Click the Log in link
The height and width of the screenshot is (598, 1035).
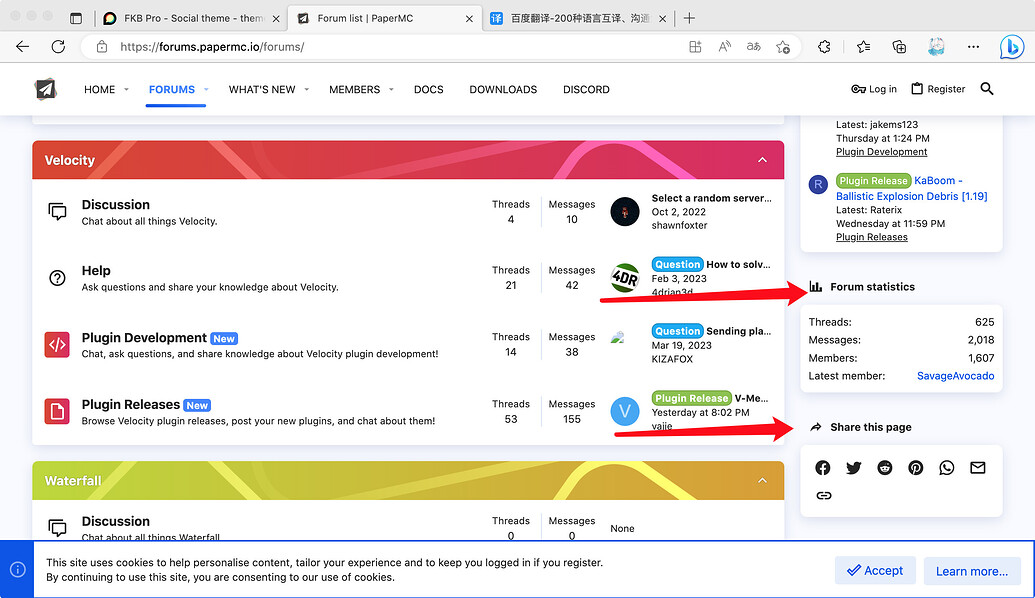point(874,89)
